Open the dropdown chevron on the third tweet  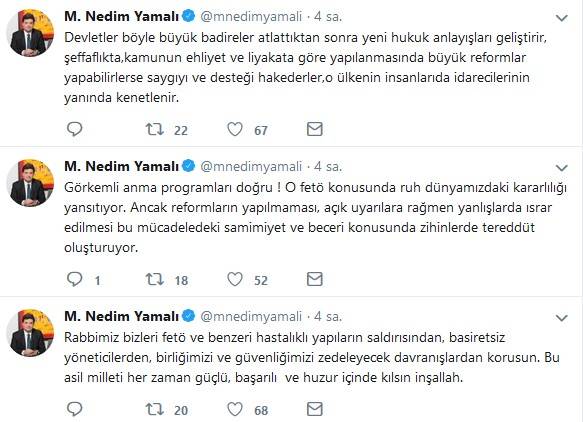tap(561, 318)
